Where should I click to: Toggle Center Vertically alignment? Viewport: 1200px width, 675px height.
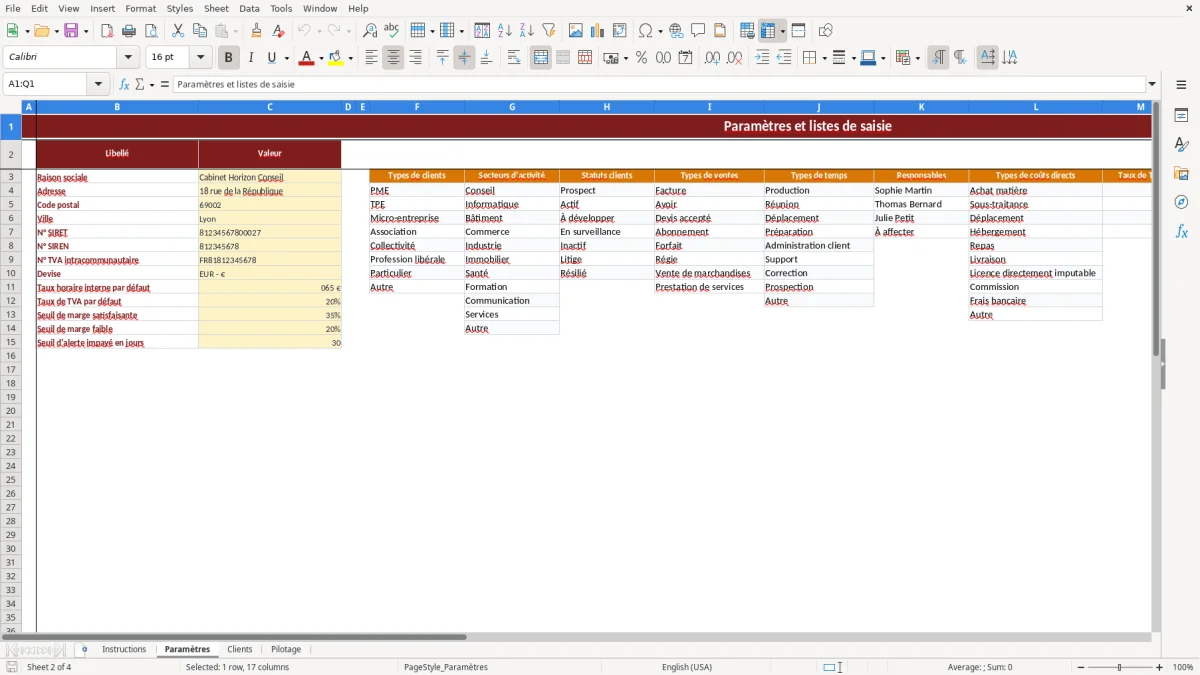pos(464,58)
